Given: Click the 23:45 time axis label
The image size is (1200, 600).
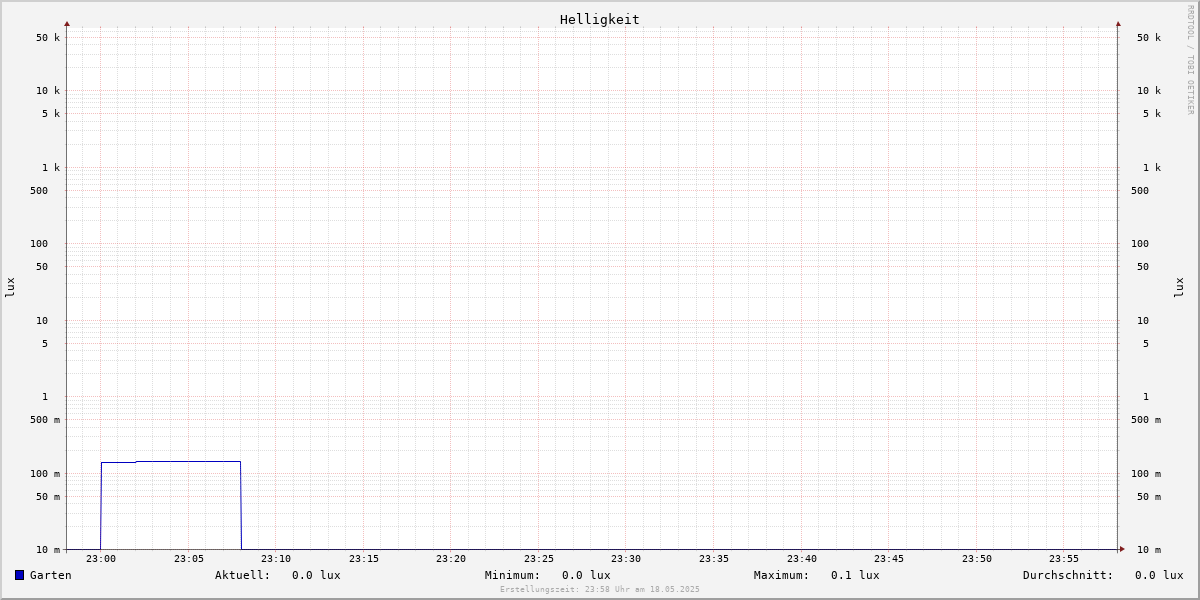Looking at the screenshot, I should click(x=889, y=559).
